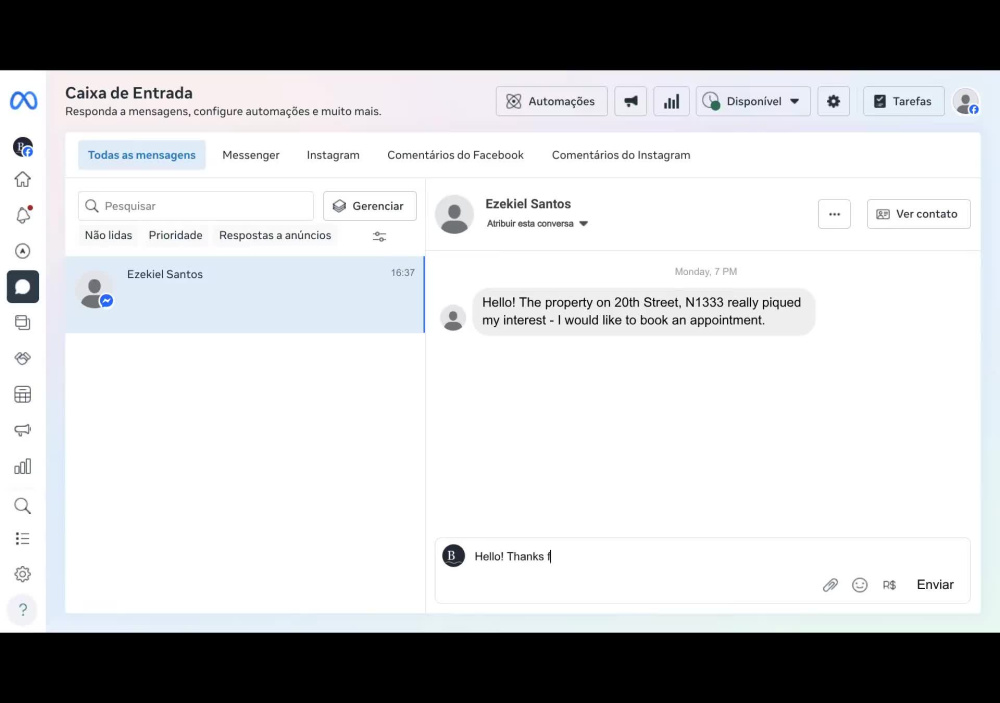The width and height of the screenshot is (1000, 703).
Task: Send the message with Enviar
Action: 935,585
